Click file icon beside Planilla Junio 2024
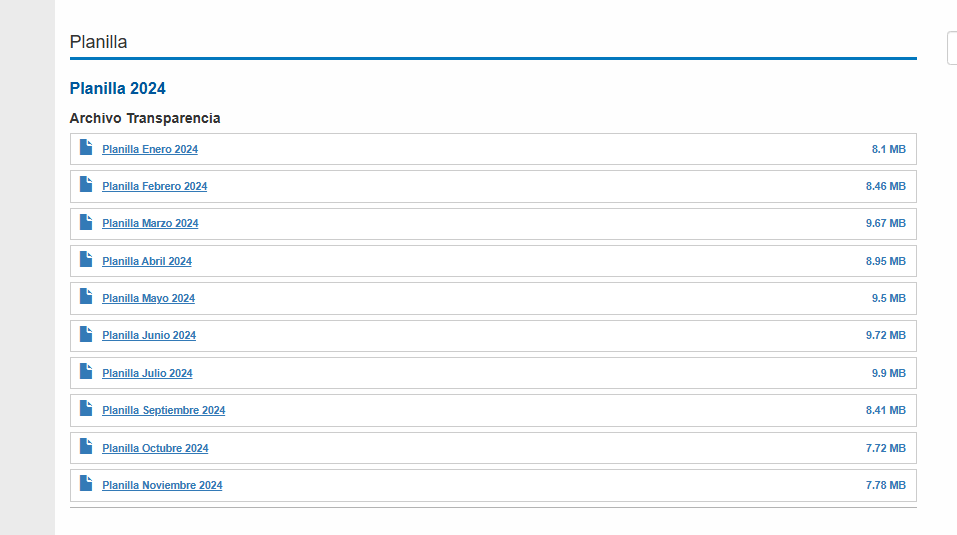This screenshot has width=957, height=535. pyautogui.click(x=86, y=334)
